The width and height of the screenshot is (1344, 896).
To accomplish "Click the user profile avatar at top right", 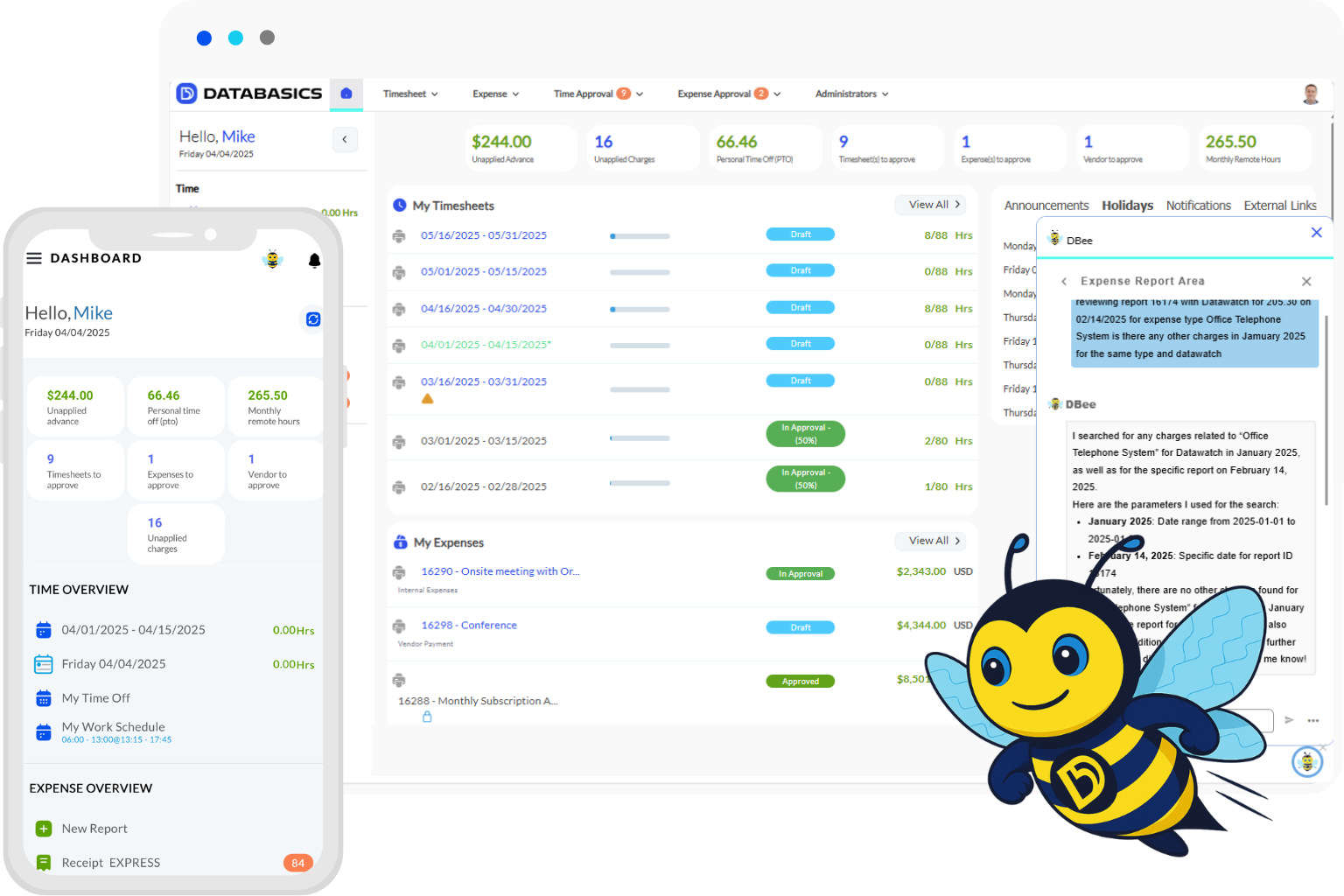I will (x=1310, y=94).
